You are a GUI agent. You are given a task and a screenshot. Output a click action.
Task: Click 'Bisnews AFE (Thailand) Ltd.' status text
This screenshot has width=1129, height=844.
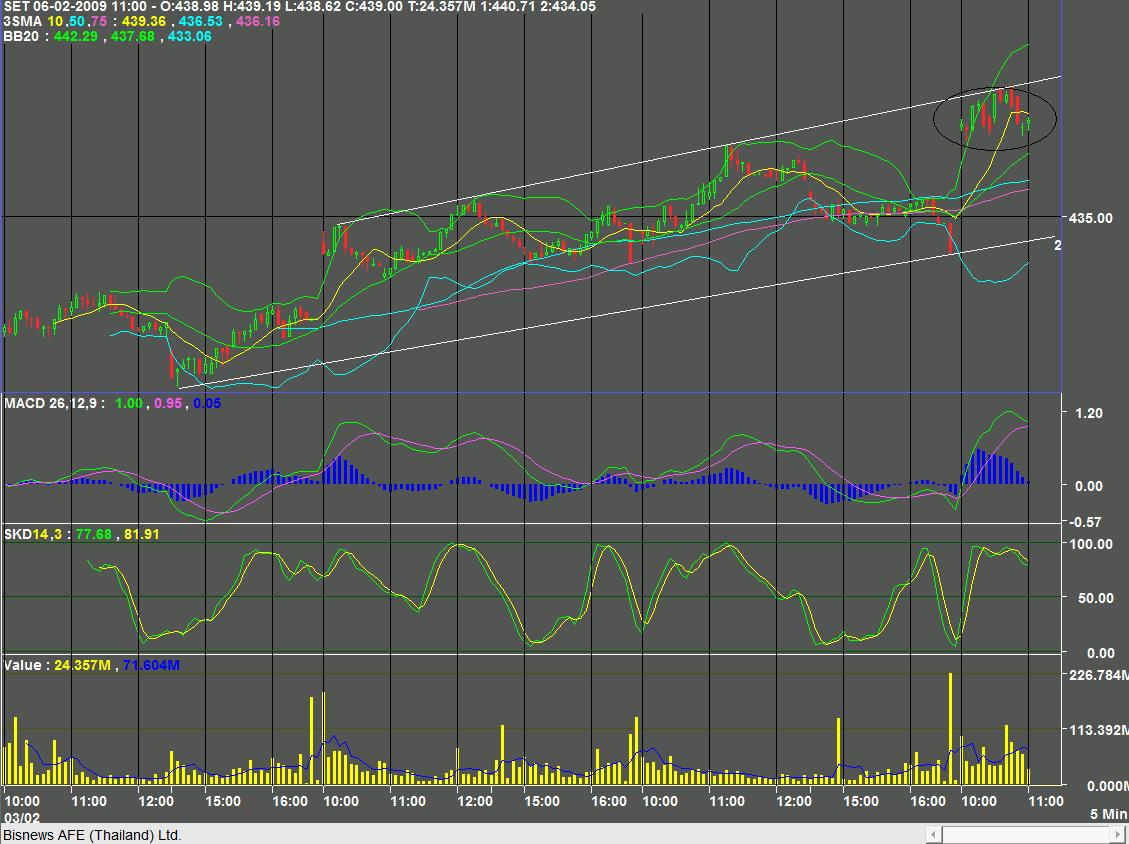click(x=92, y=835)
